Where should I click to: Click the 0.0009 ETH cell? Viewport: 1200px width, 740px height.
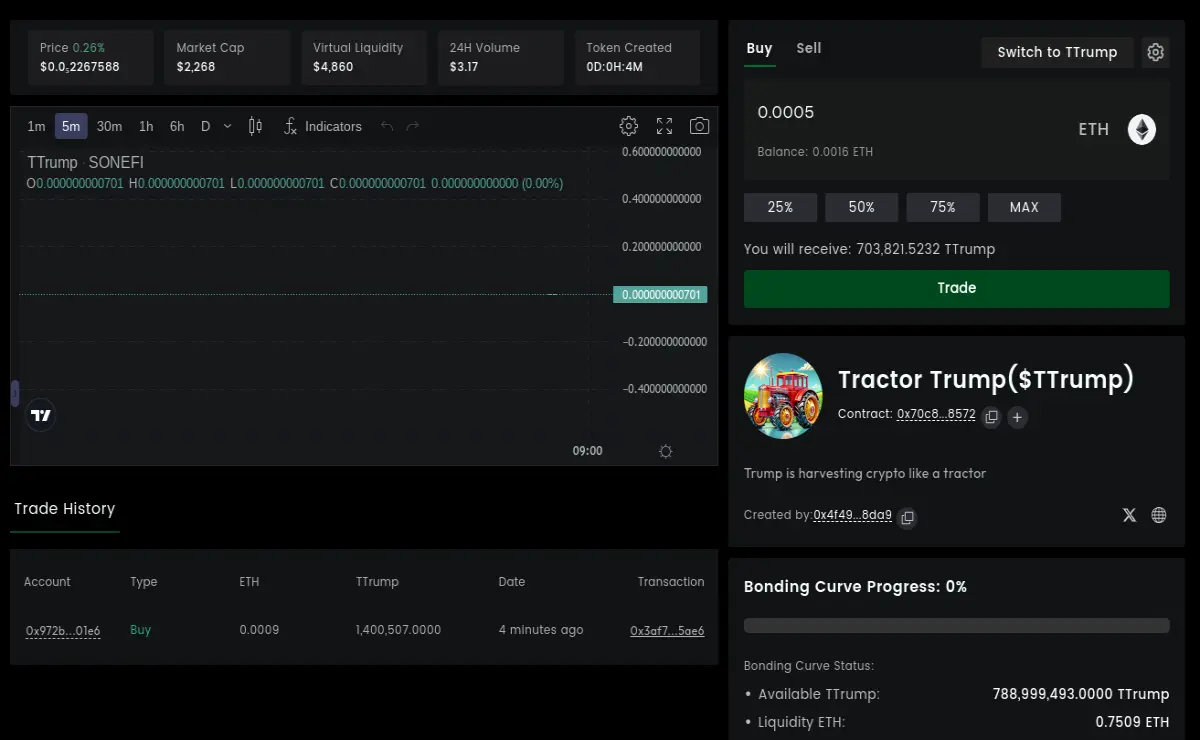259,630
